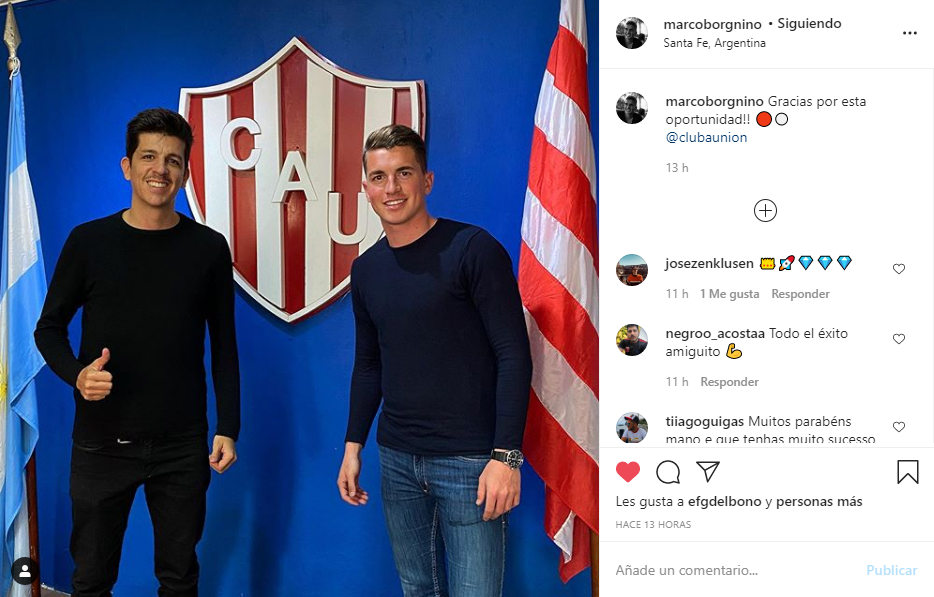
Task: Reply to josezenklusen's comment
Action: point(800,294)
